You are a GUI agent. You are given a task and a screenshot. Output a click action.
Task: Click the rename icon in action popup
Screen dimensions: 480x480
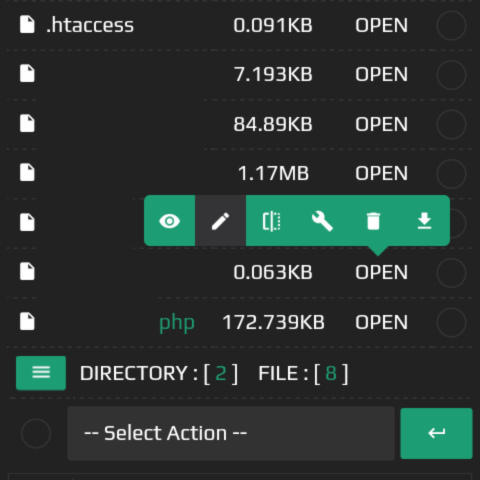click(x=271, y=221)
